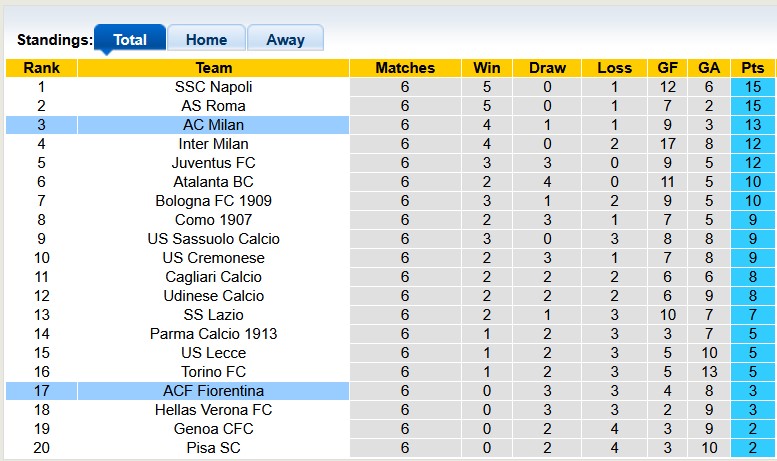Click SSC Napoli's 15 points cell
The width and height of the screenshot is (777, 461).
752,87
